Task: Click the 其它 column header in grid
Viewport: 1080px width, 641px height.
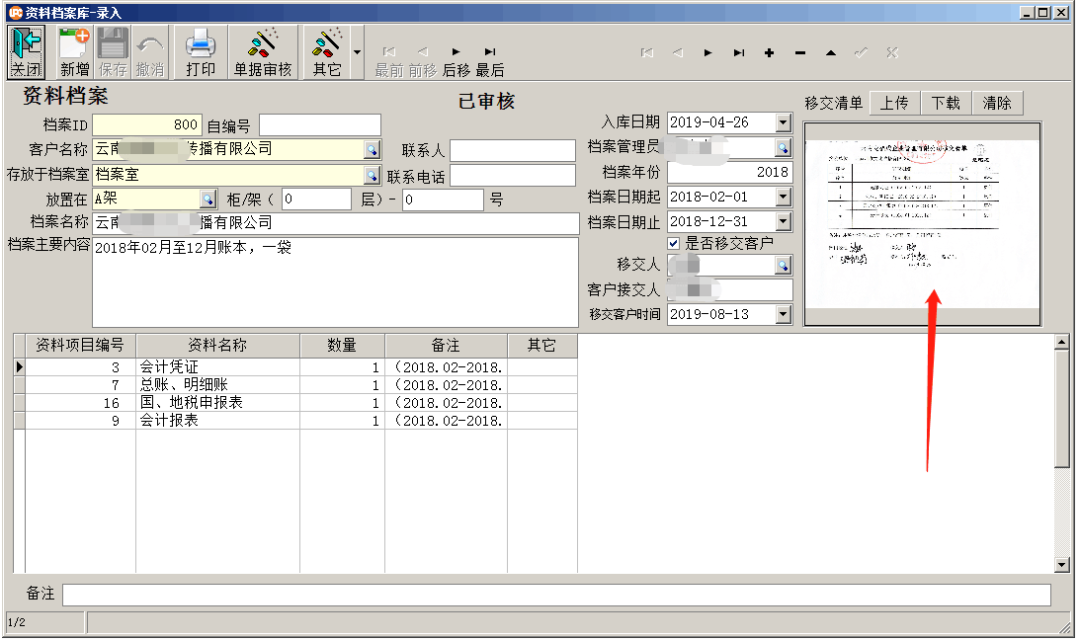Action: (x=542, y=346)
